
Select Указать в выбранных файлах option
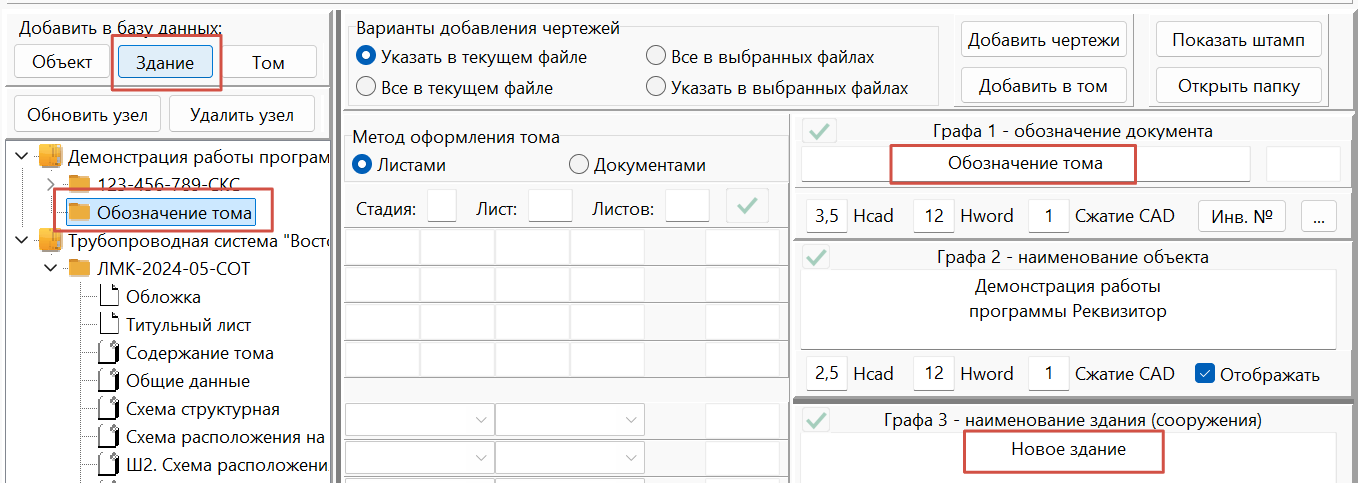(x=777, y=88)
